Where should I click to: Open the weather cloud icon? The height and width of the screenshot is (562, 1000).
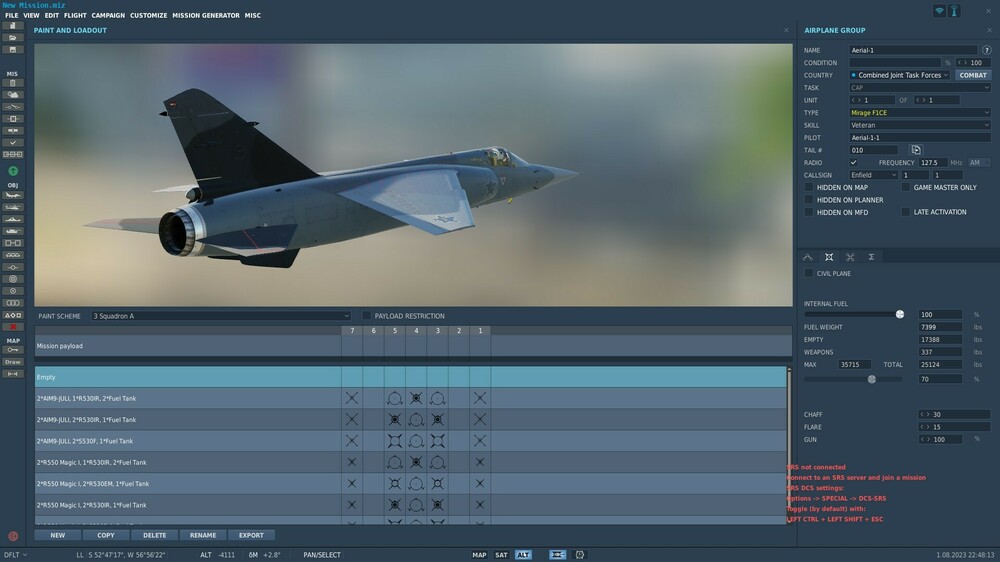(x=12, y=95)
